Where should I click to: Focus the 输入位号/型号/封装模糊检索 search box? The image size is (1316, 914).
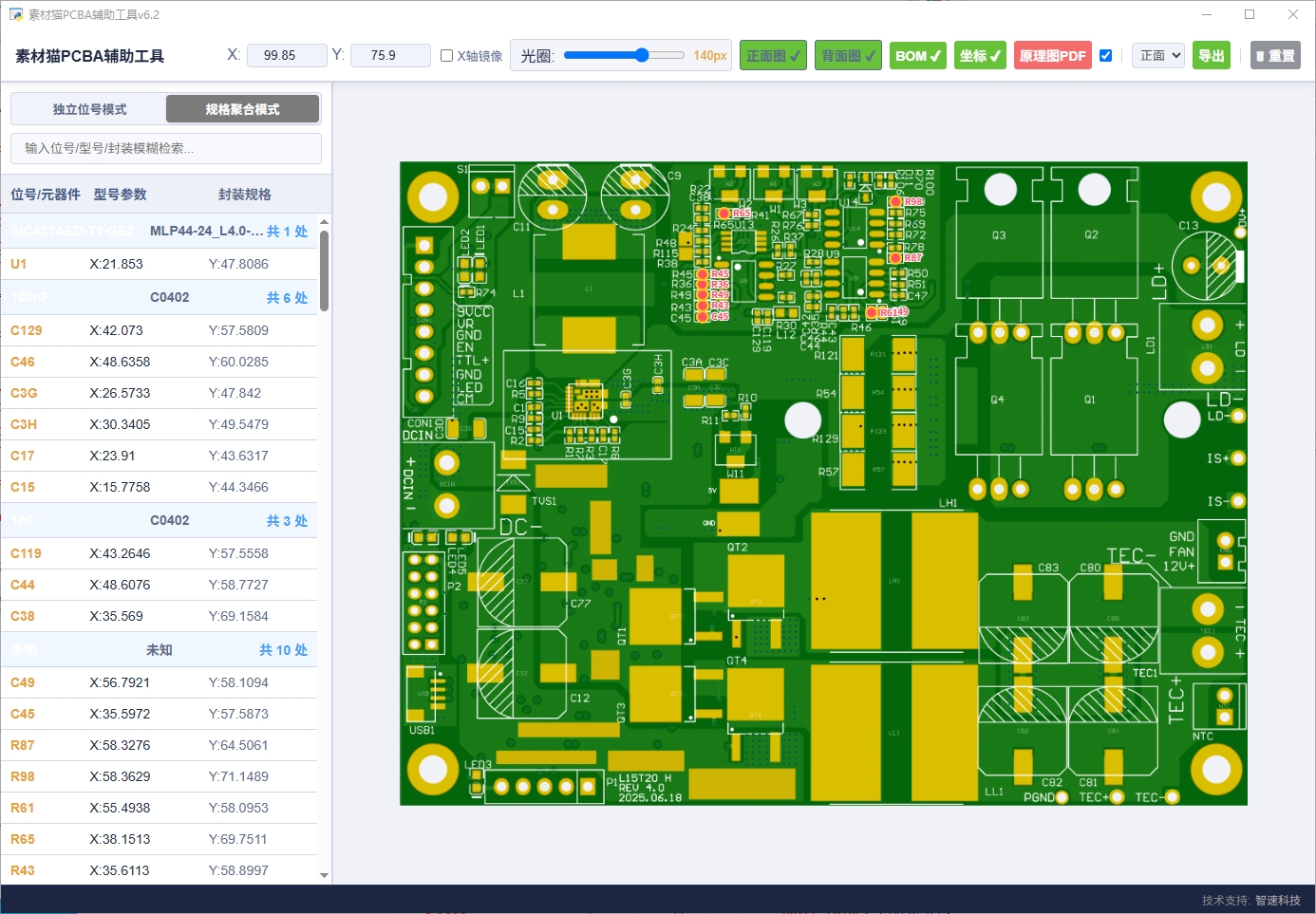166,148
